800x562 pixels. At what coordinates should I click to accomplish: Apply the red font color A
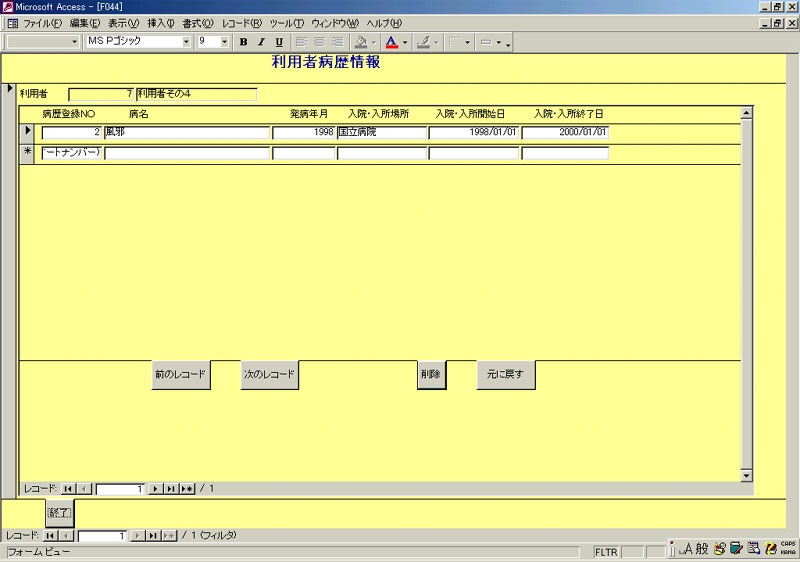coord(391,42)
